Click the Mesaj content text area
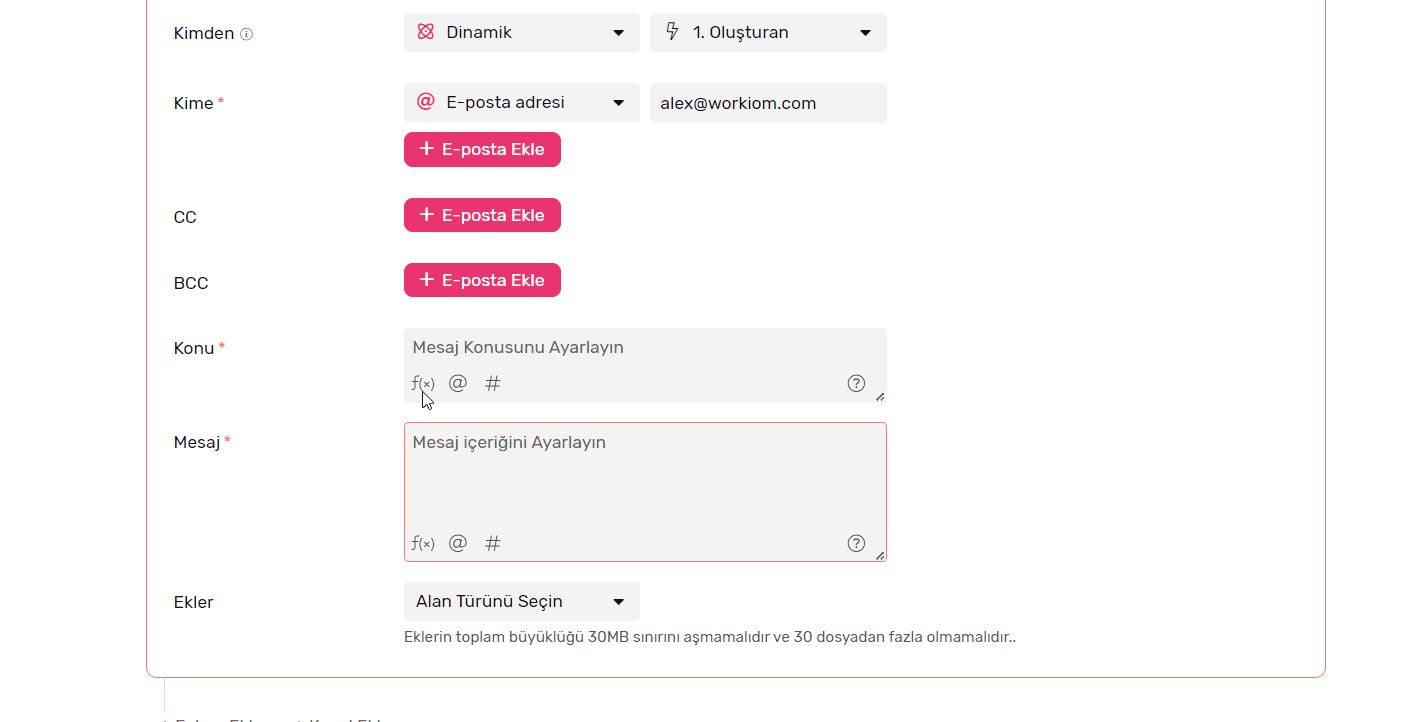1425x722 pixels. (x=645, y=492)
